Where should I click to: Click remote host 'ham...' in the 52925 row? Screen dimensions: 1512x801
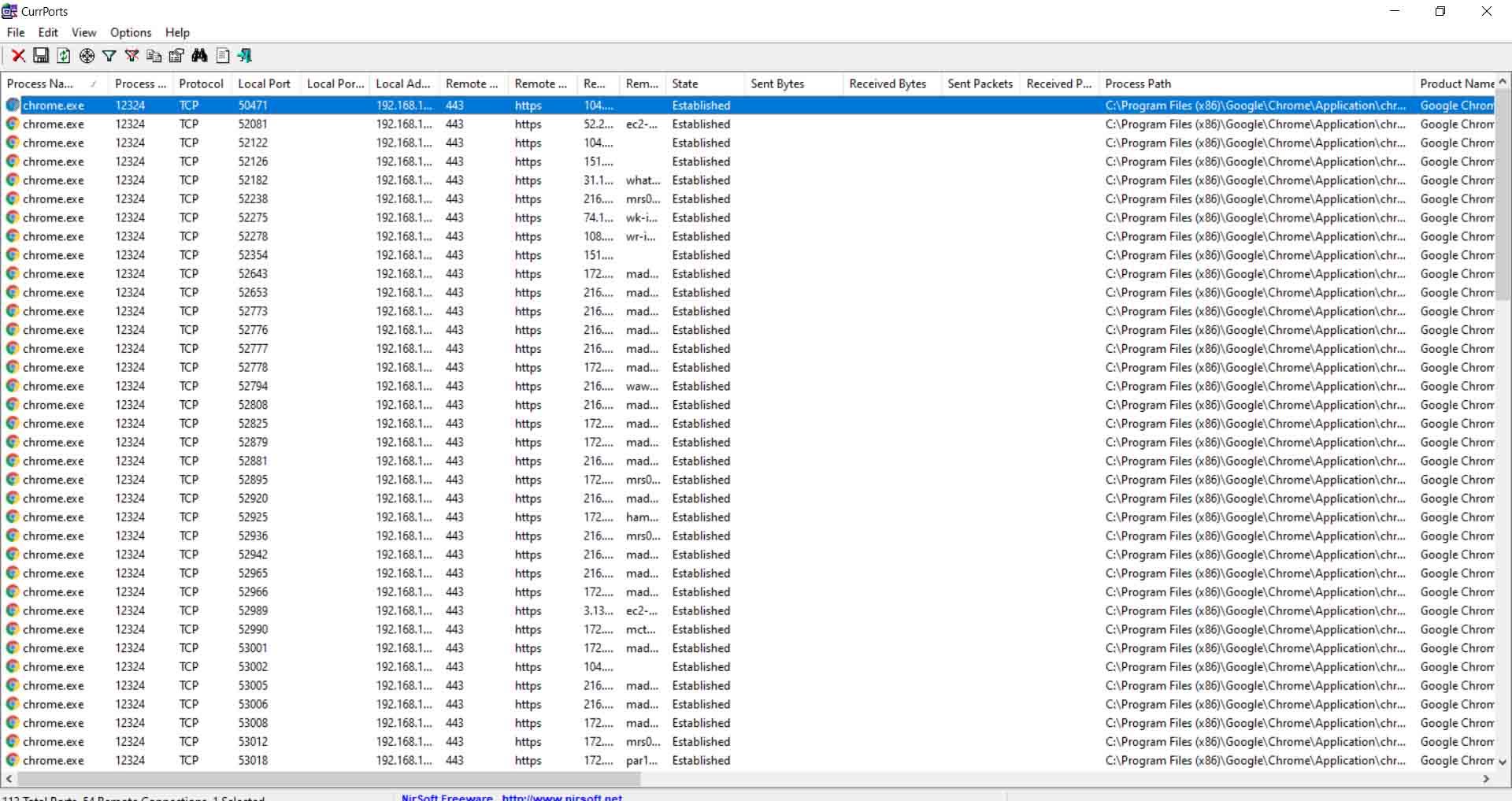pyautogui.click(x=643, y=517)
